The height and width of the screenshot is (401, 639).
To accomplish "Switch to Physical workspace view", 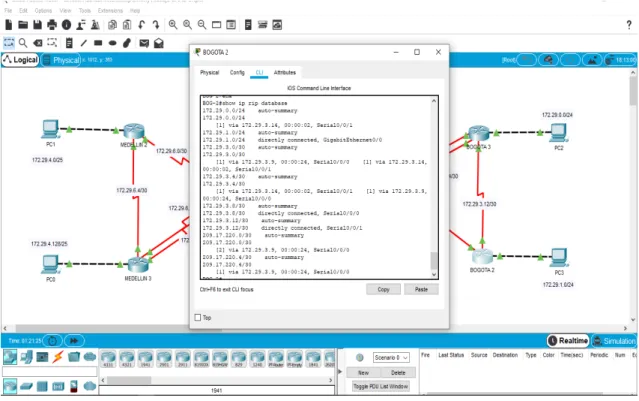I will (61, 60).
